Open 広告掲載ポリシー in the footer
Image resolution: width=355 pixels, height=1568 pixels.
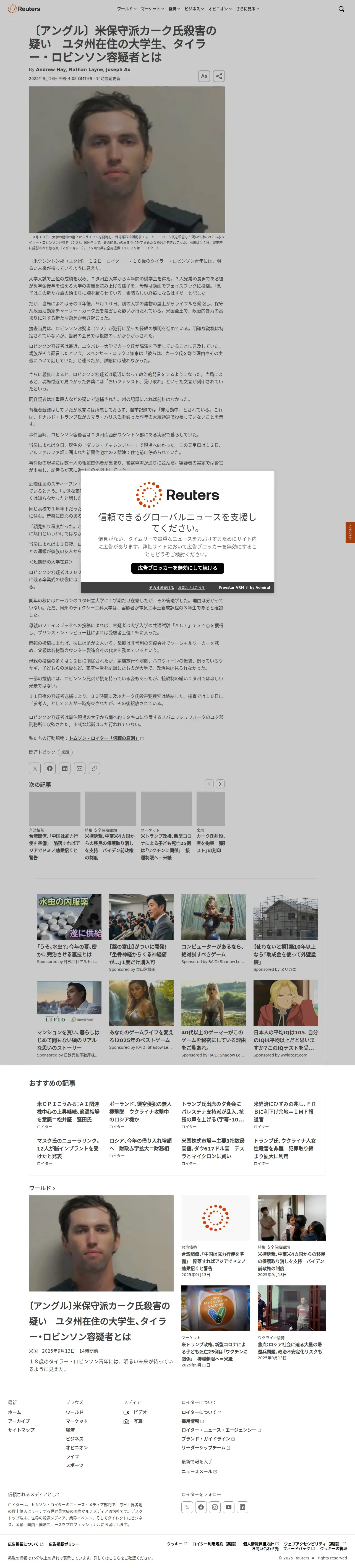click(64, 1544)
